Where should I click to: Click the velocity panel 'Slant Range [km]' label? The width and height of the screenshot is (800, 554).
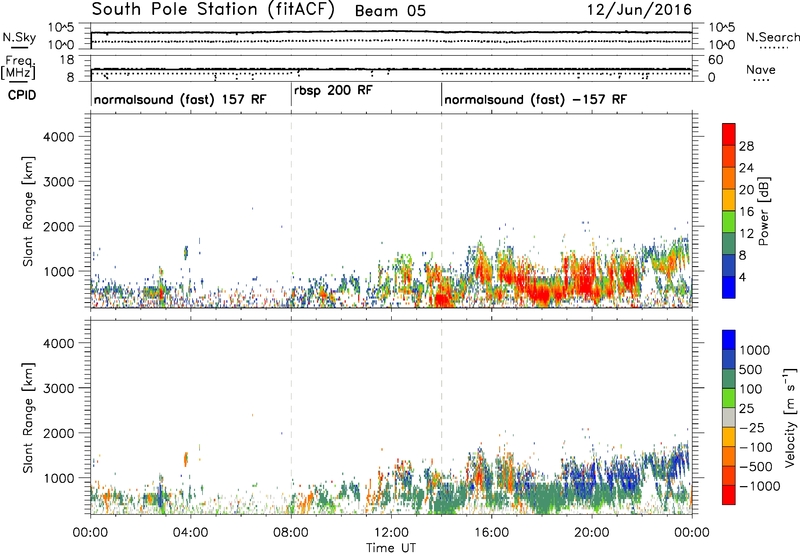(28, 418)
